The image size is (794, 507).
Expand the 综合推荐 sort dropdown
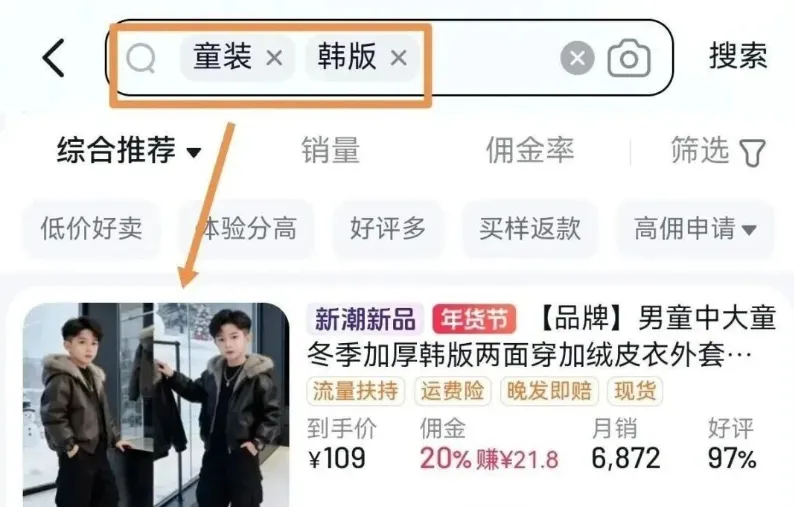[129, 150]
